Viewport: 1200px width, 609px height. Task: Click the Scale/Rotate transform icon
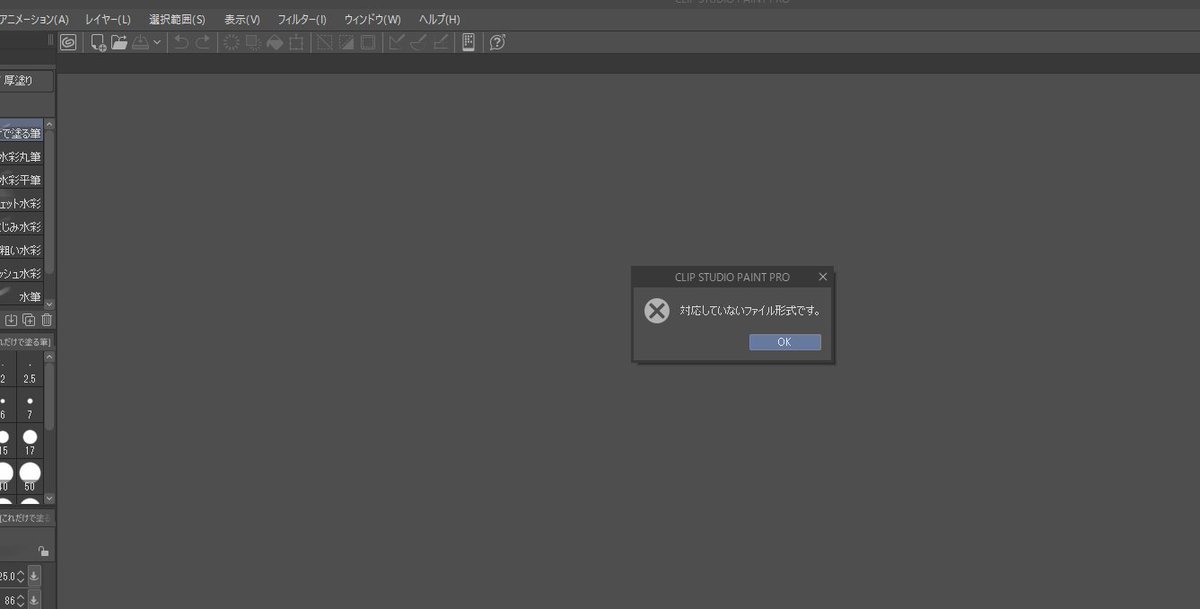pyautogui.click(x=297, y=42)
